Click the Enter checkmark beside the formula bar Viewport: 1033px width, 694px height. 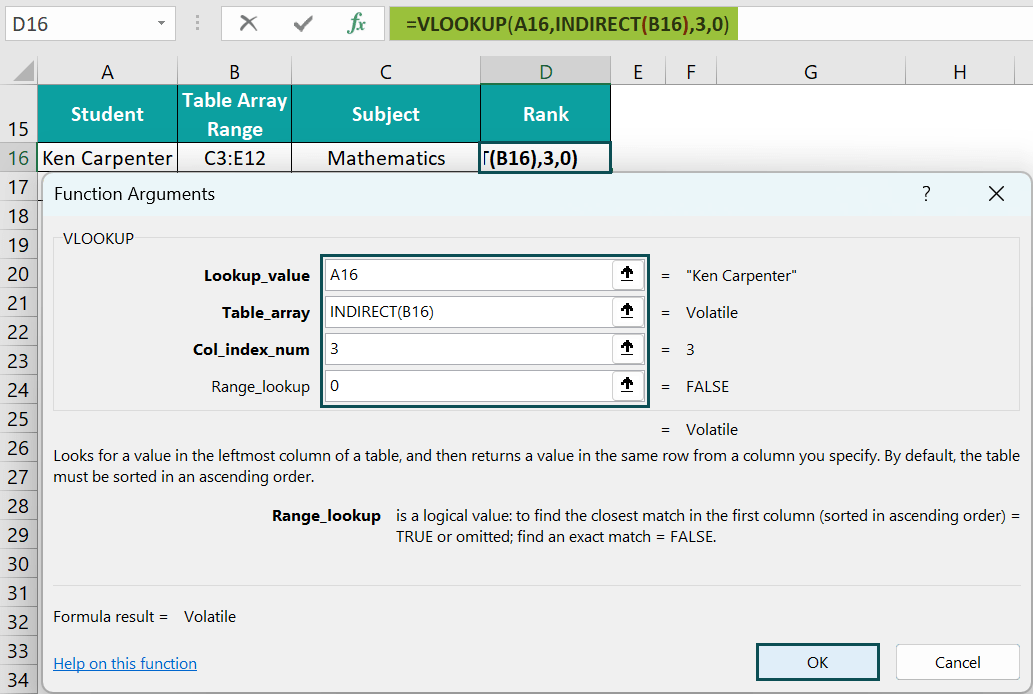[x=305, y=22]
